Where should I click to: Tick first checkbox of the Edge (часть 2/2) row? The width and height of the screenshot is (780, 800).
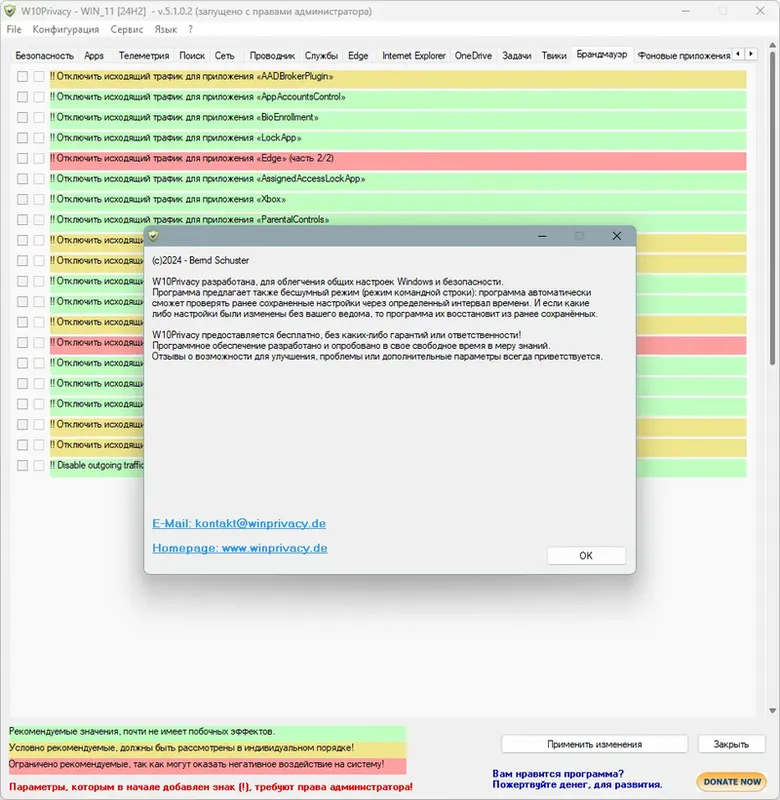coord(22,158)
